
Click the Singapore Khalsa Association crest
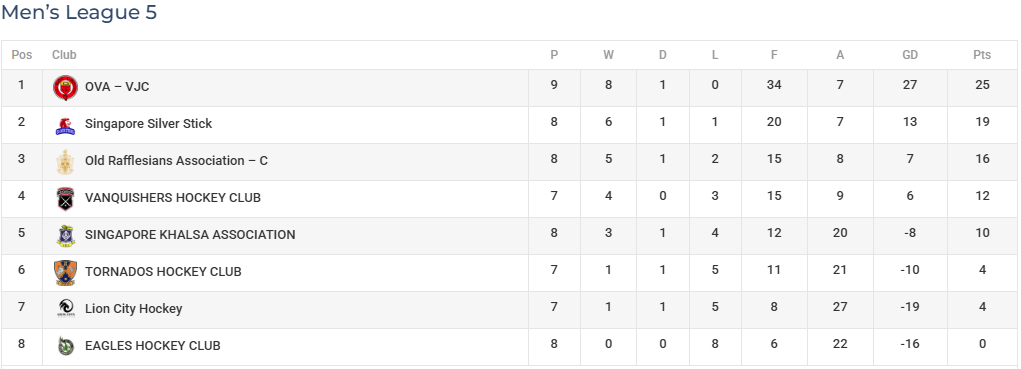tap(65, 236)
